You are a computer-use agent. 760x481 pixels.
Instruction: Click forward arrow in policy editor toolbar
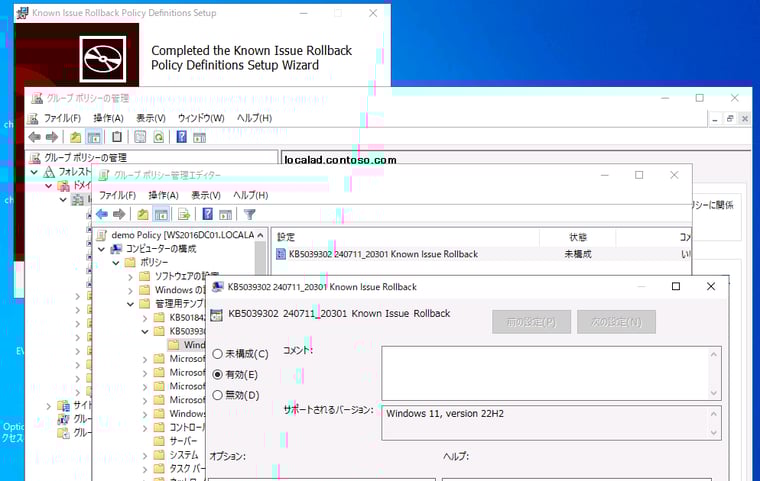point(119,214)
